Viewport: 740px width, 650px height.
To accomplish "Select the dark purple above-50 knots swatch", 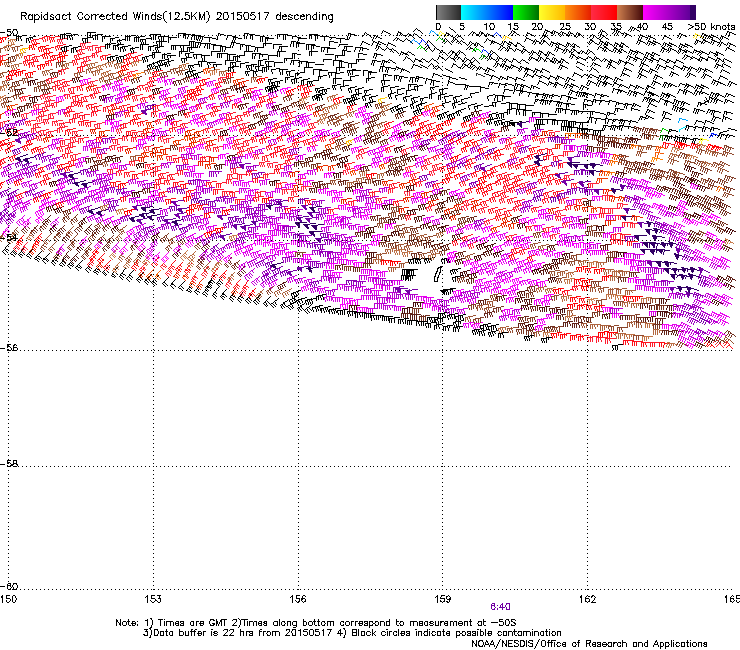I will click(692, 12).
